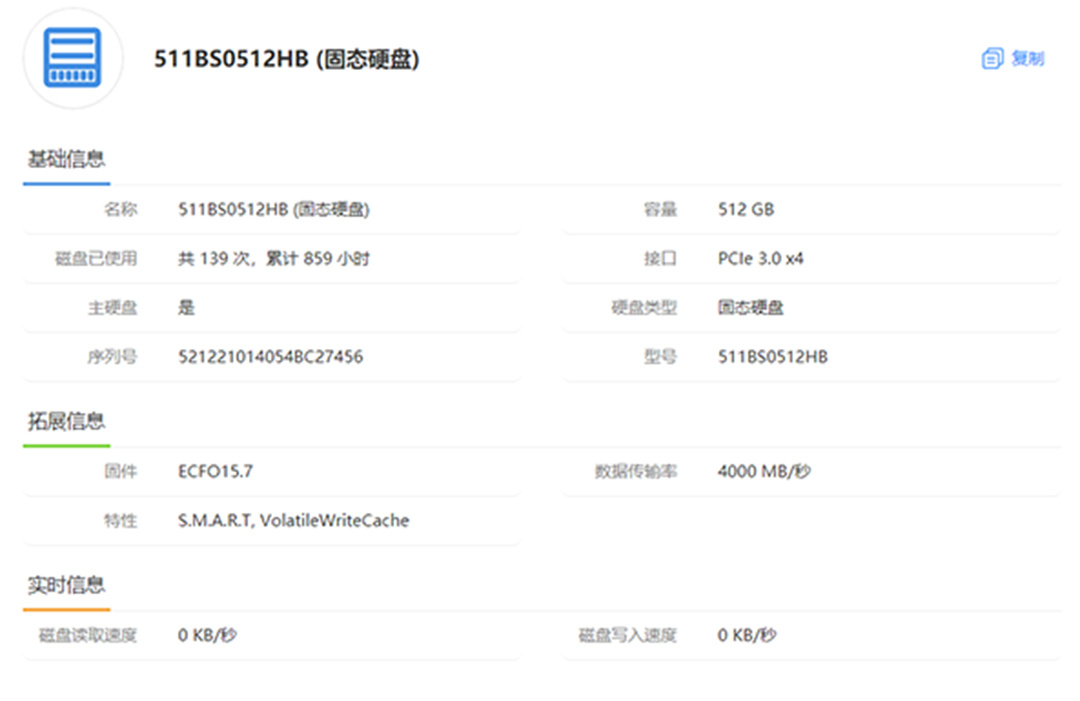1080x701 pixels.
Task: Click the serial number 521221014054BC27456
Action: (x=270, y=357)
